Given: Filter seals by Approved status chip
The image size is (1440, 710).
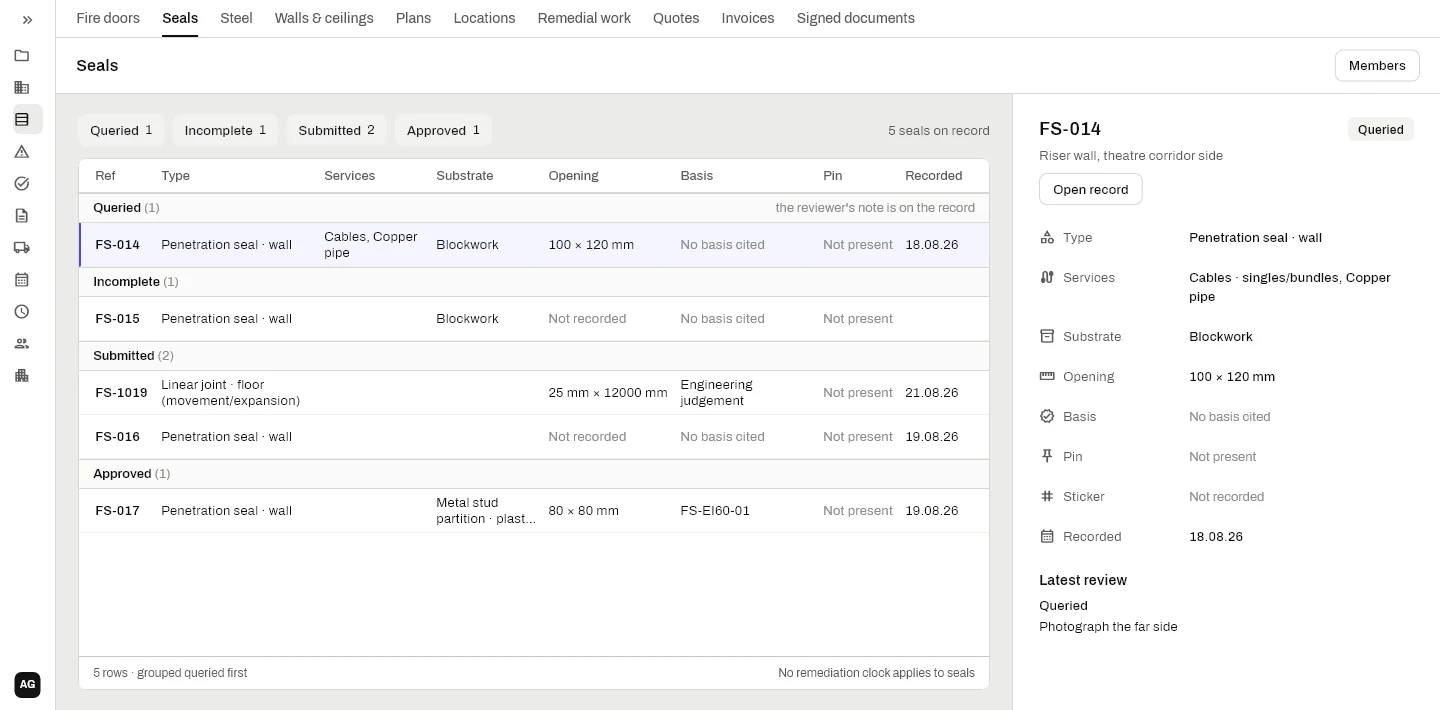Looking at the screenshot, I should point(443,130).
